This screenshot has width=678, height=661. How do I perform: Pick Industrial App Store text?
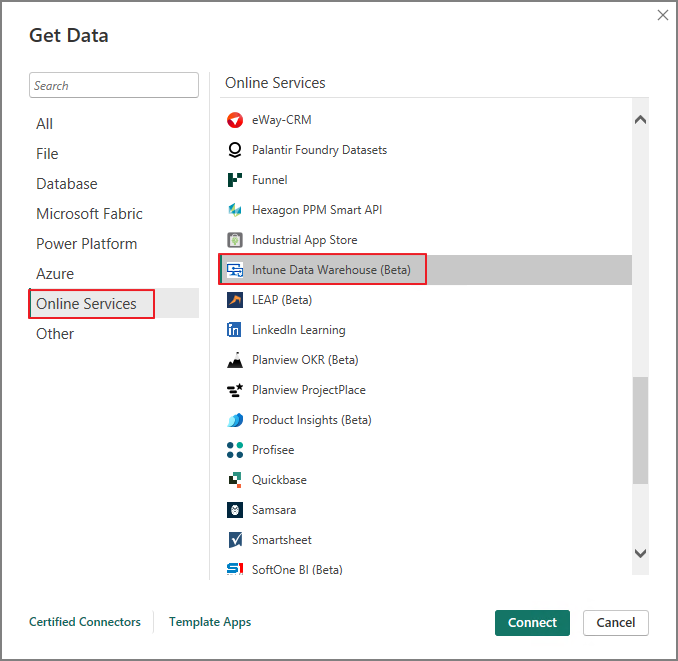click(305, 240)
